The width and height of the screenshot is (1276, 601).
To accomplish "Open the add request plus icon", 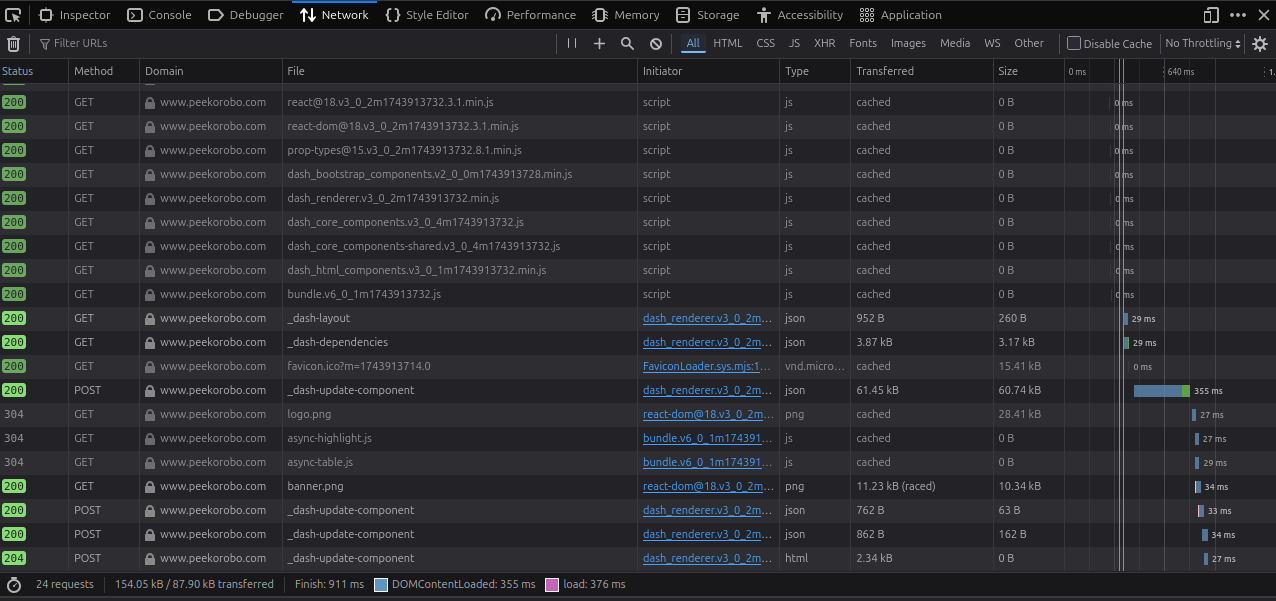I will 599,43.
